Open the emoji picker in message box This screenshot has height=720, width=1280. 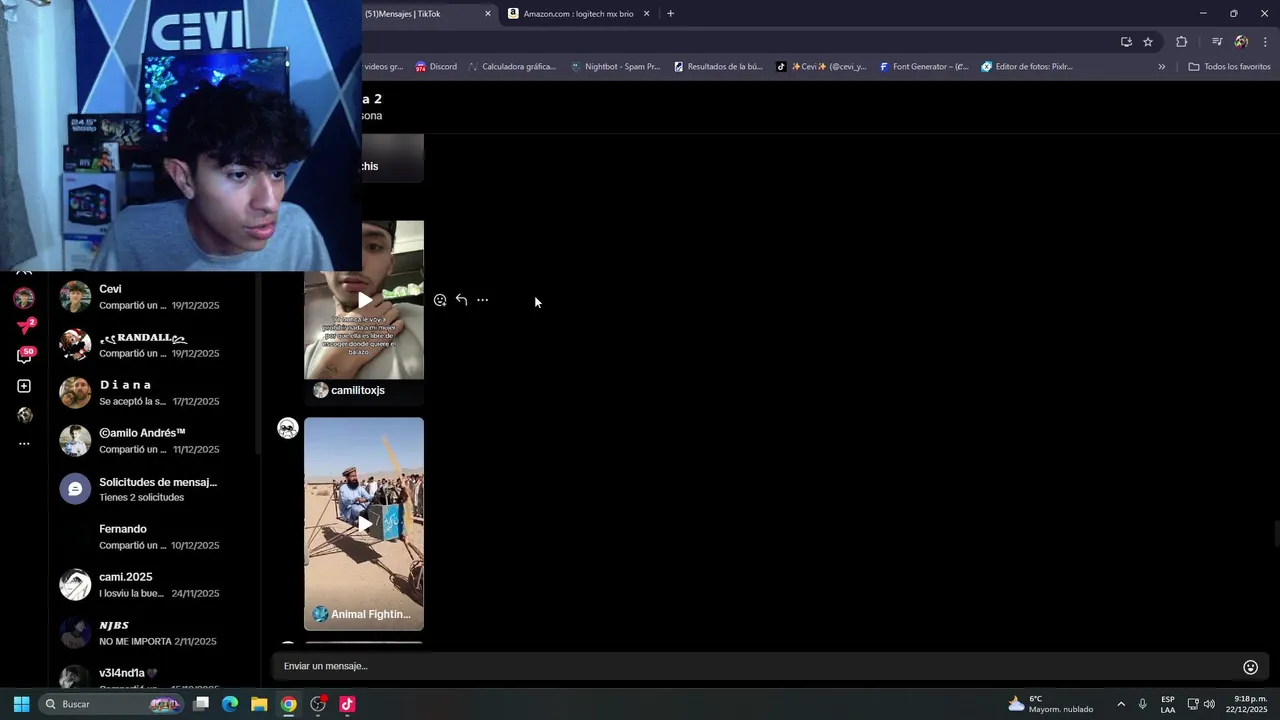[1250, 667]
